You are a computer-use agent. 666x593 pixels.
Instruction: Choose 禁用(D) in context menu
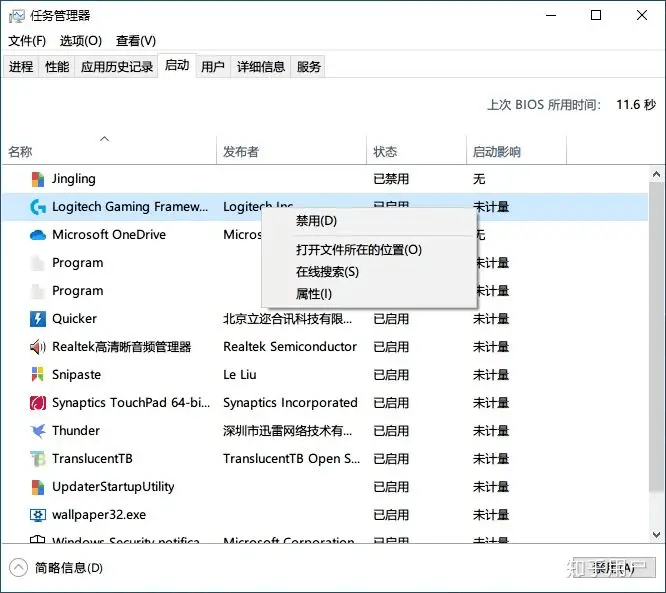point(369,221)
